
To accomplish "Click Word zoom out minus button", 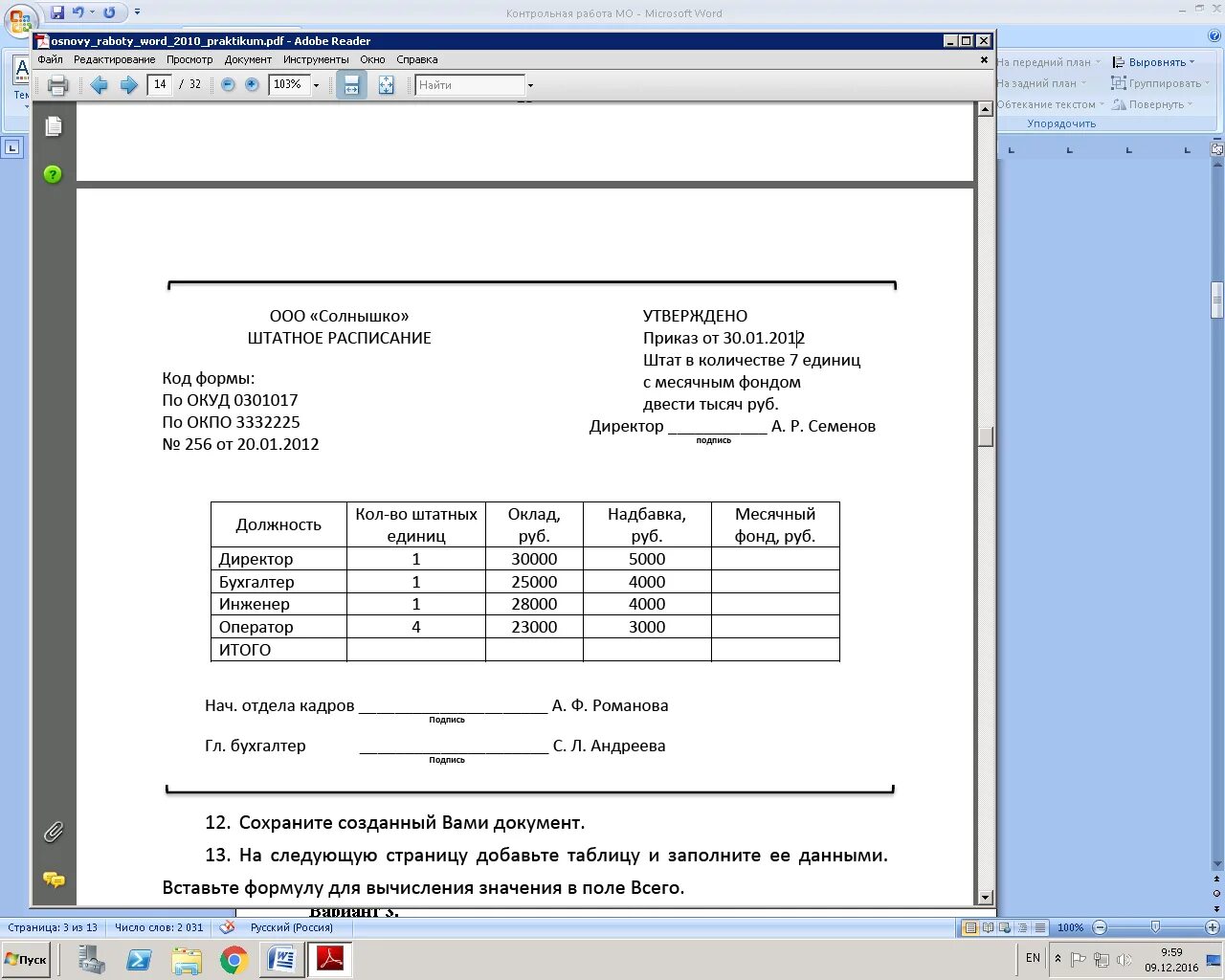I will [x=1100, y=927].
